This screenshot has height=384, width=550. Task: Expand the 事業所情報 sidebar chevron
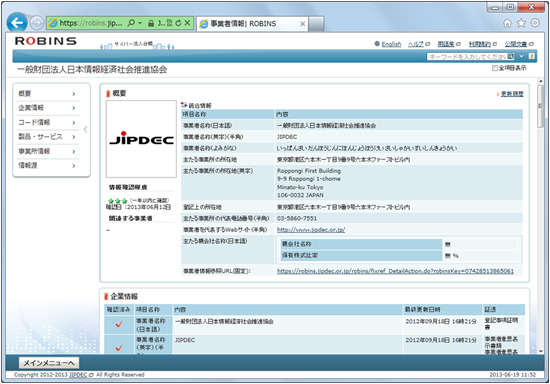(74, 151)
